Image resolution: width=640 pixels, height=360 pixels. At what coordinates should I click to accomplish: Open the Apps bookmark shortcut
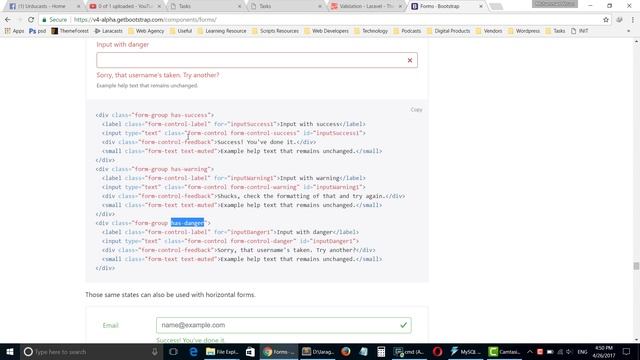click(x=14, y=31)
